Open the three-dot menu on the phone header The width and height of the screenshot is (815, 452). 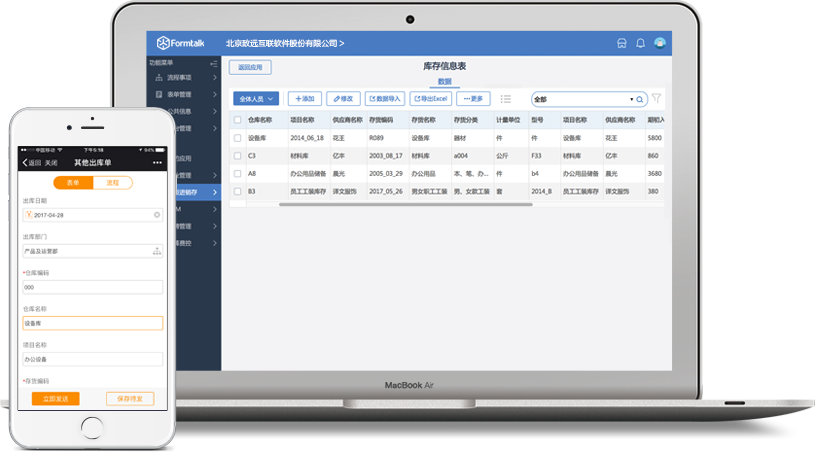157,163
